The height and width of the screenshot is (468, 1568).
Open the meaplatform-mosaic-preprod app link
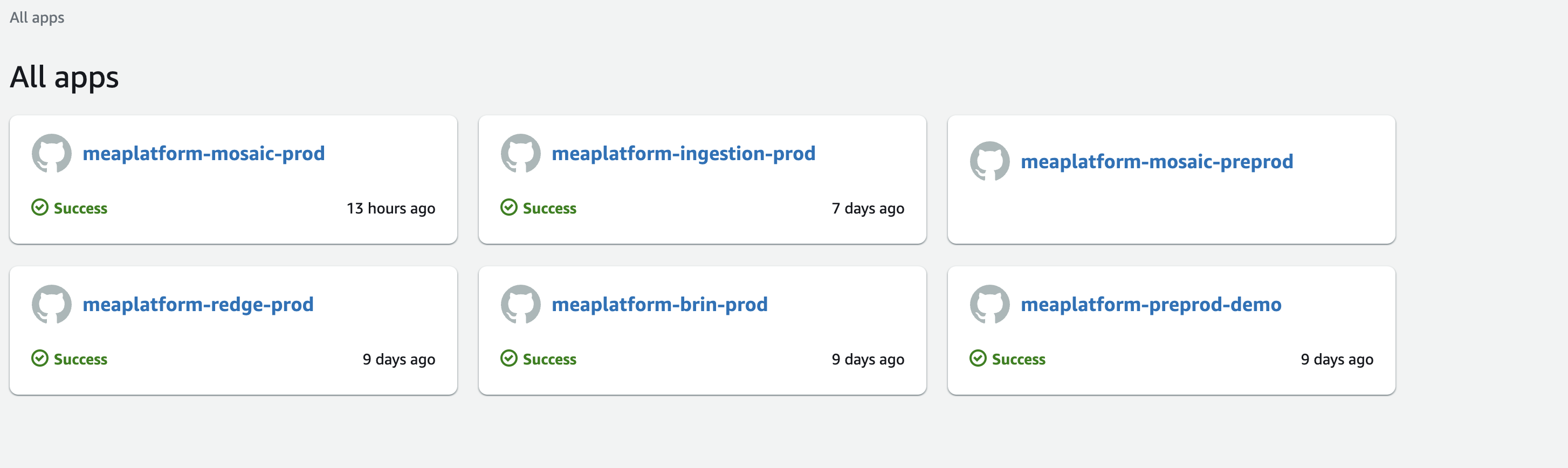tap(1157, 161)
